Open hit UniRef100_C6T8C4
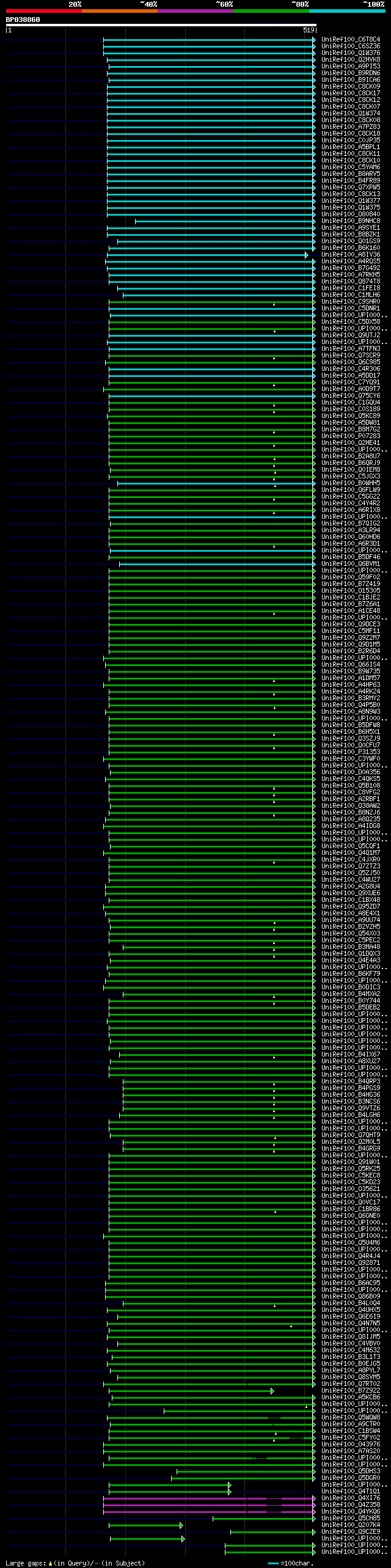This screenshot has width=391, height=1568. pyautogui.click(x=351, y=40)
